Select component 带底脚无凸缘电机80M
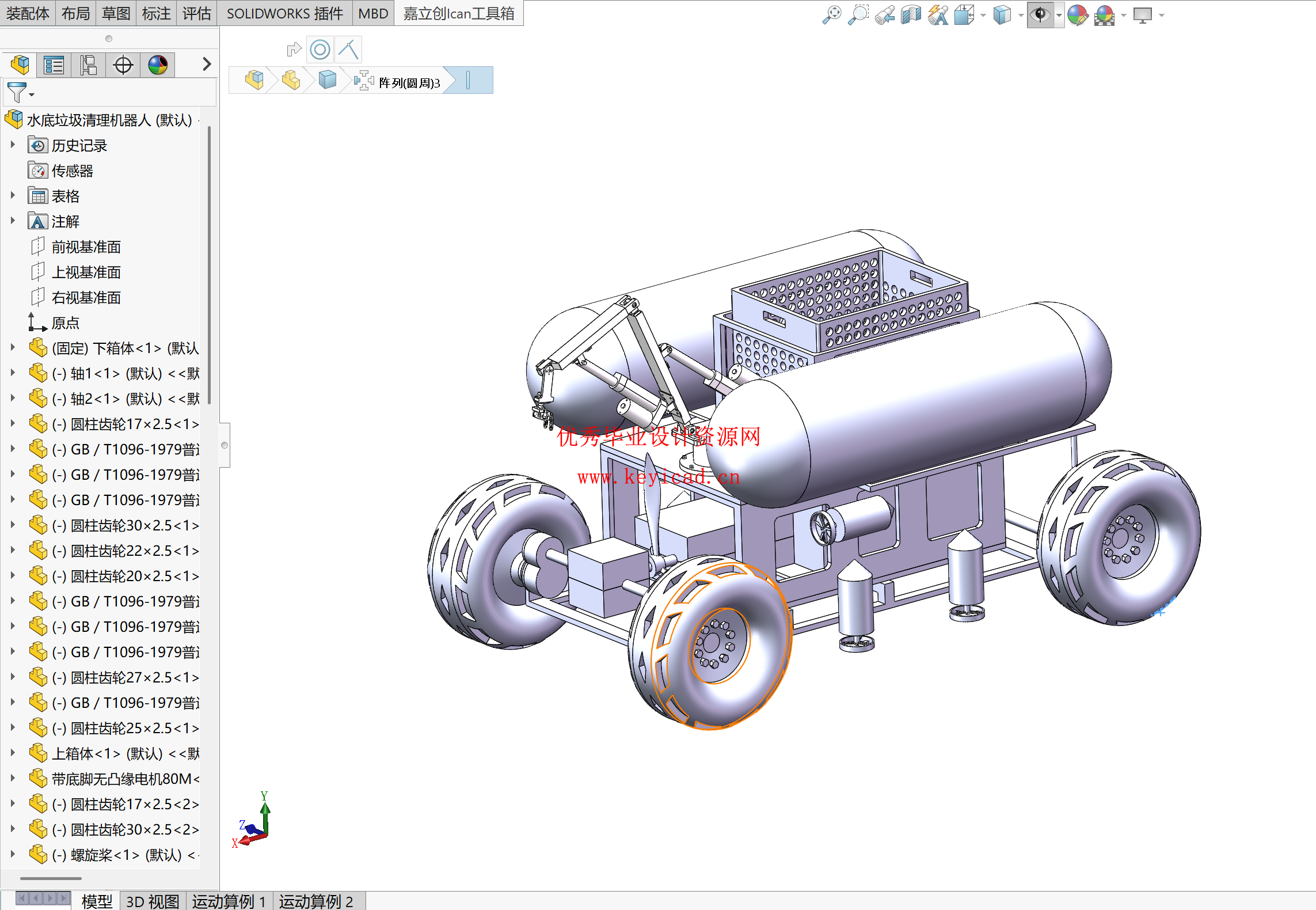 point(125,779)
